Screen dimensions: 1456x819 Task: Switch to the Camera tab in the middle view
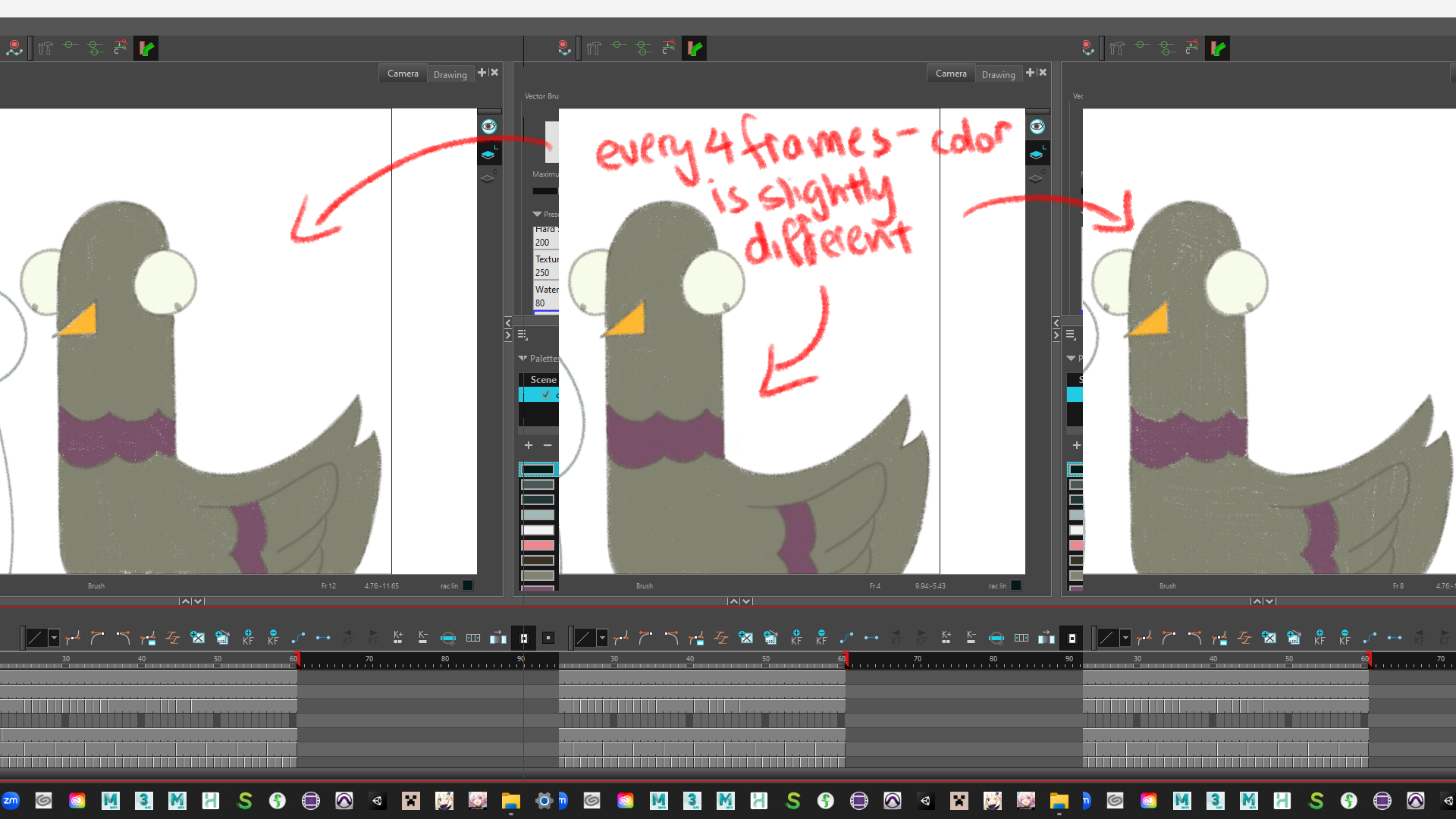tap(950, 74)
